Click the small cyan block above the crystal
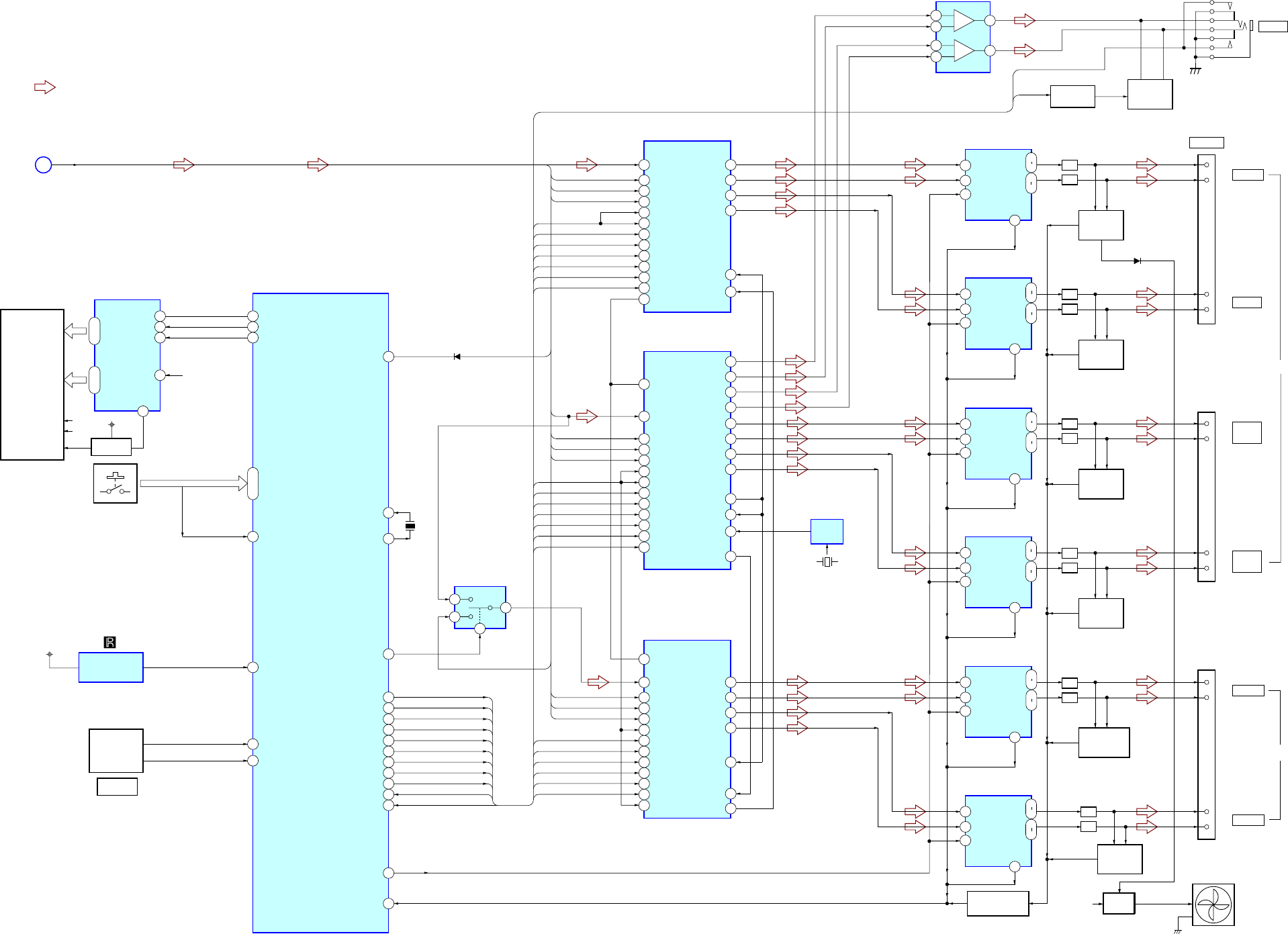 pyautogui.click(x=827, y=532)
